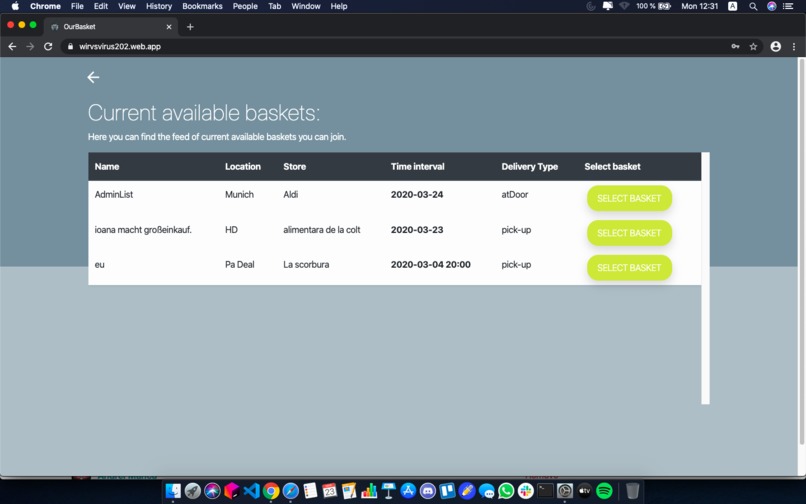Open the Help menu
The height and width of the screenshot is (504, 806).
(339, 6)
